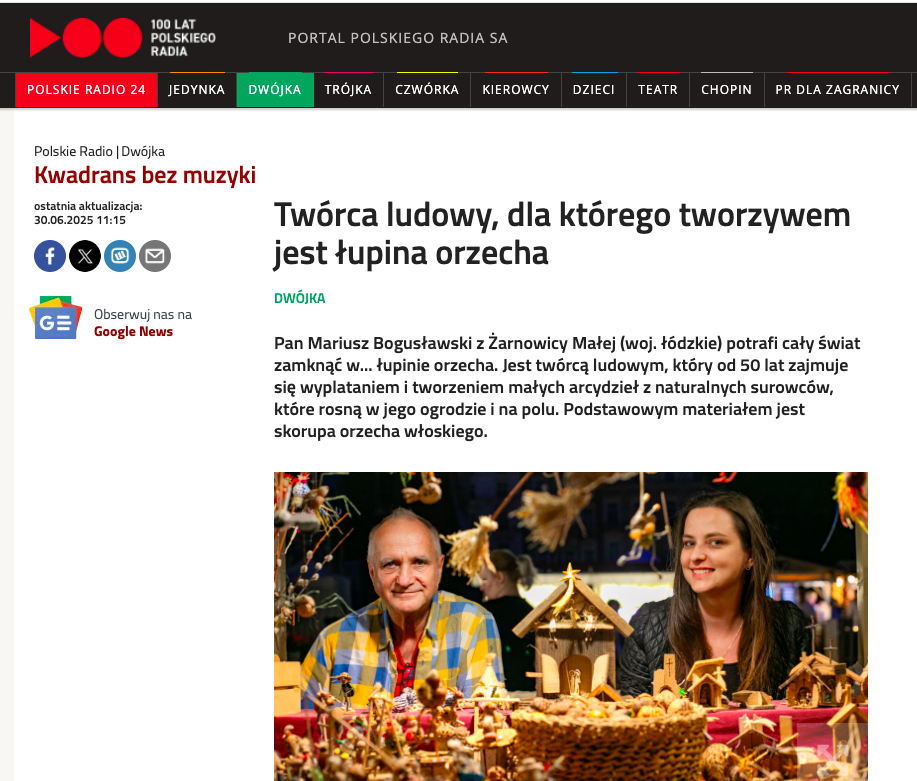Open the Kwadrans bez muzyki link

click(x=145, y=175)
